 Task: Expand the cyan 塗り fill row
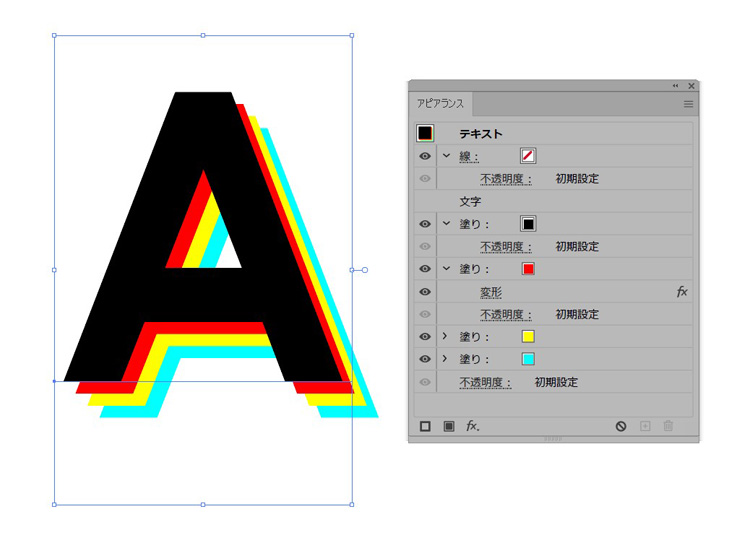click(445, 359)
